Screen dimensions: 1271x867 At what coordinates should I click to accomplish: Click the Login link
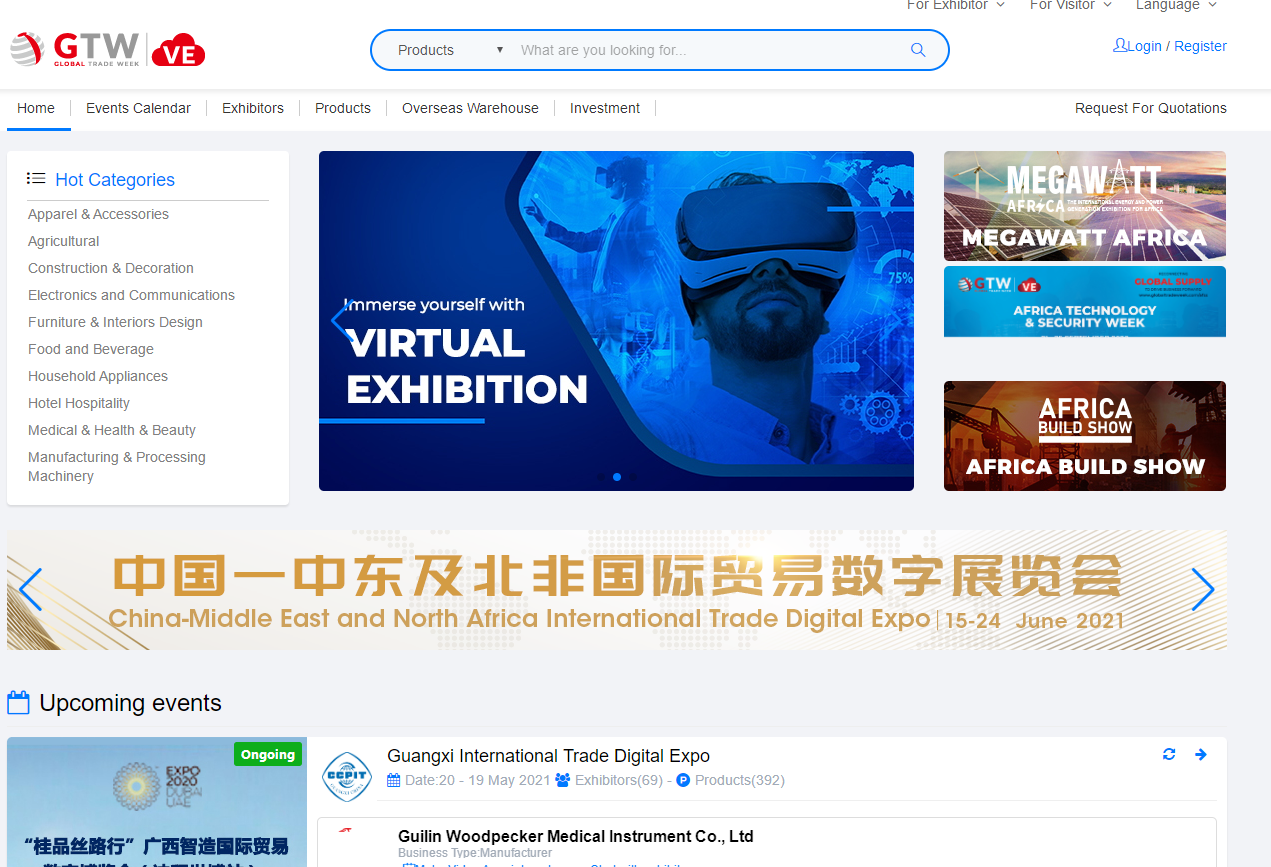click(x=1144, y=46)
